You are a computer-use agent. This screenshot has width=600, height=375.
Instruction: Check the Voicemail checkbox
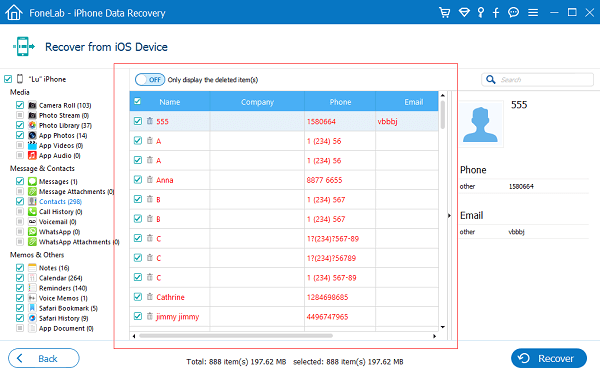pyautogui.click(x=20, y=222)
